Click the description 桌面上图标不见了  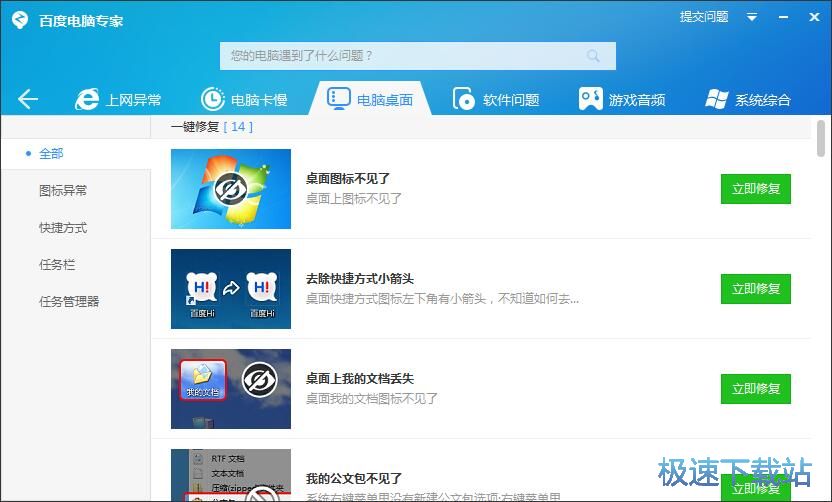tap(354, 198)
